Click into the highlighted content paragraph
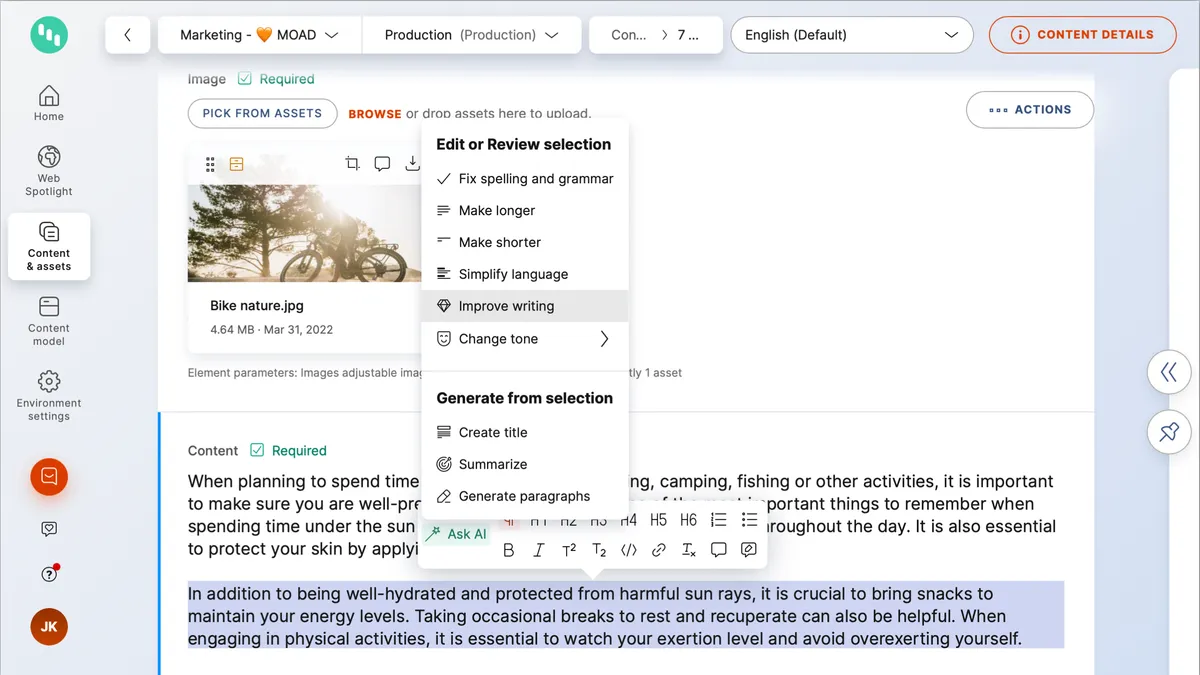 pyautogui.click(x=626, y=616)
